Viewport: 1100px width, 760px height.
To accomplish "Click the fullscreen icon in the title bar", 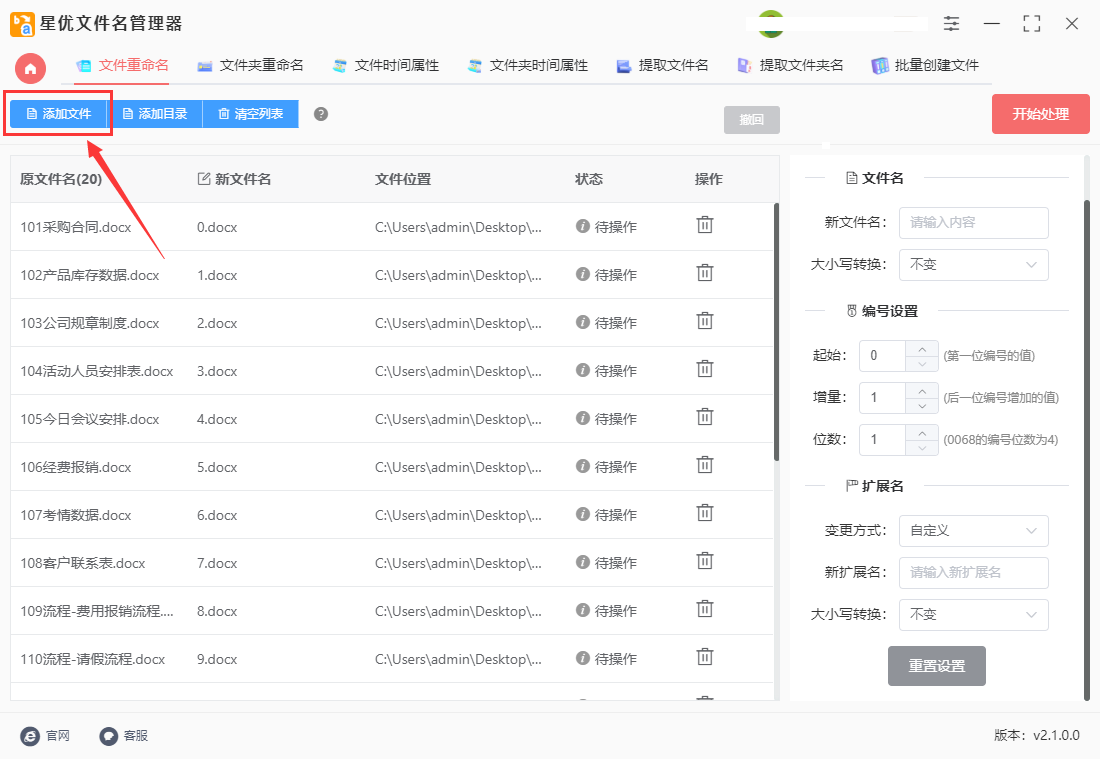I will (1031, 23).
